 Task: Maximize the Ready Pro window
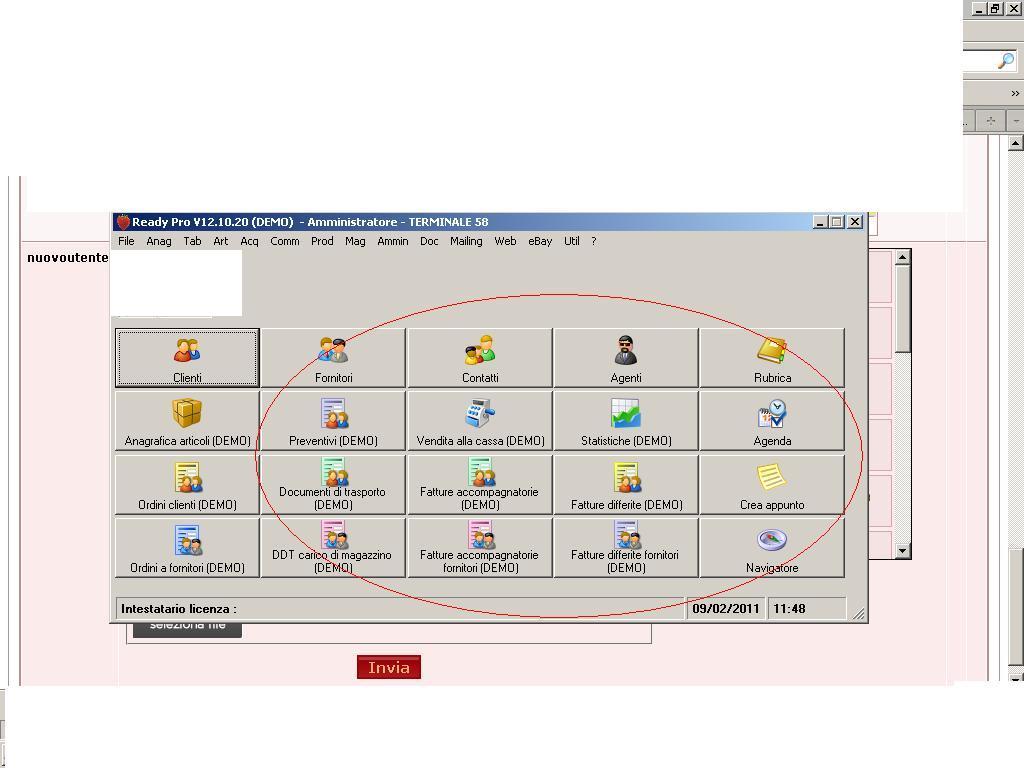click(837, 222)
